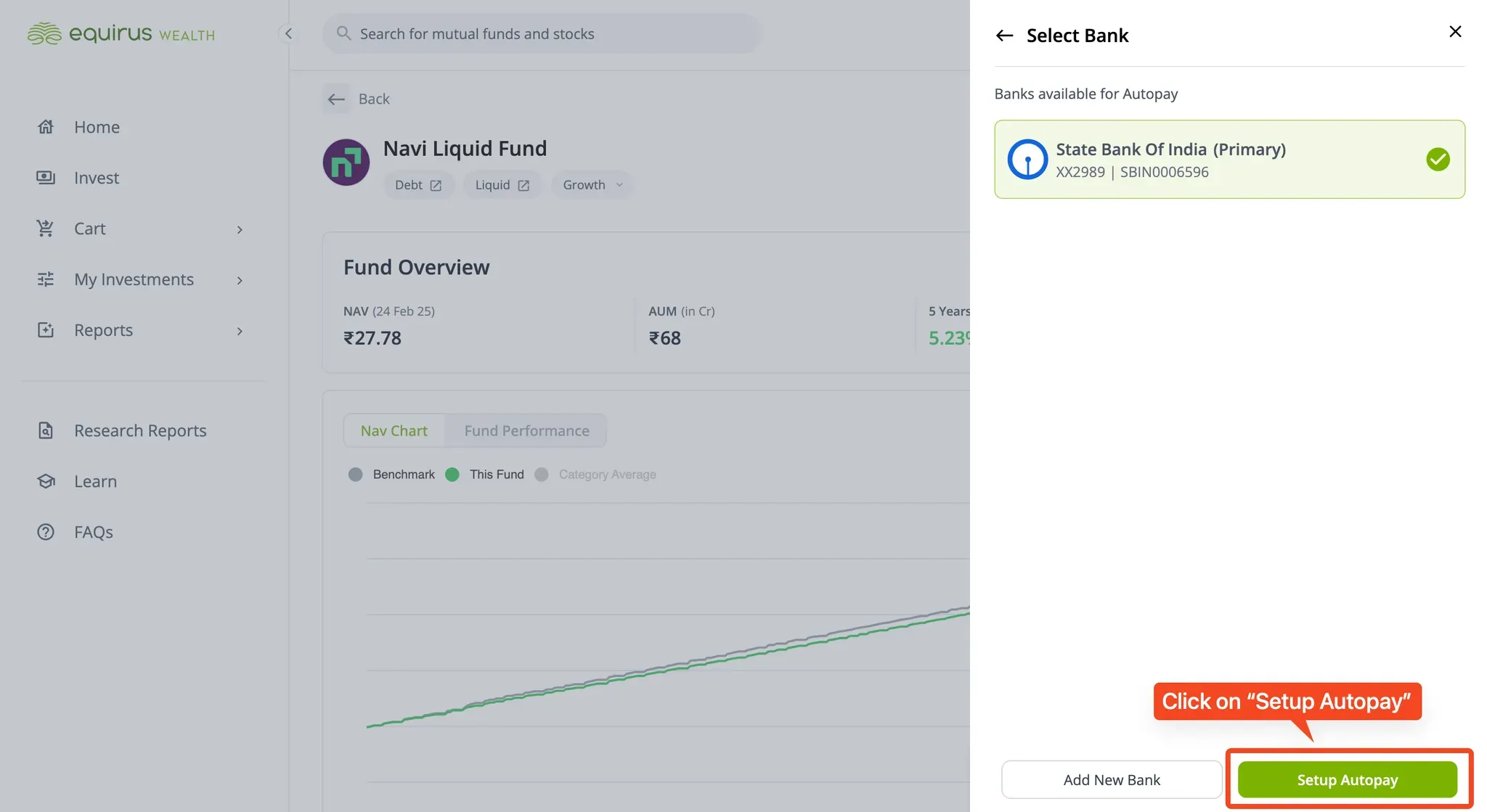The height and width of the screenshot is (812, 1487).
Task: Click the Reports document icon
Action: click(x=46, y=330)
